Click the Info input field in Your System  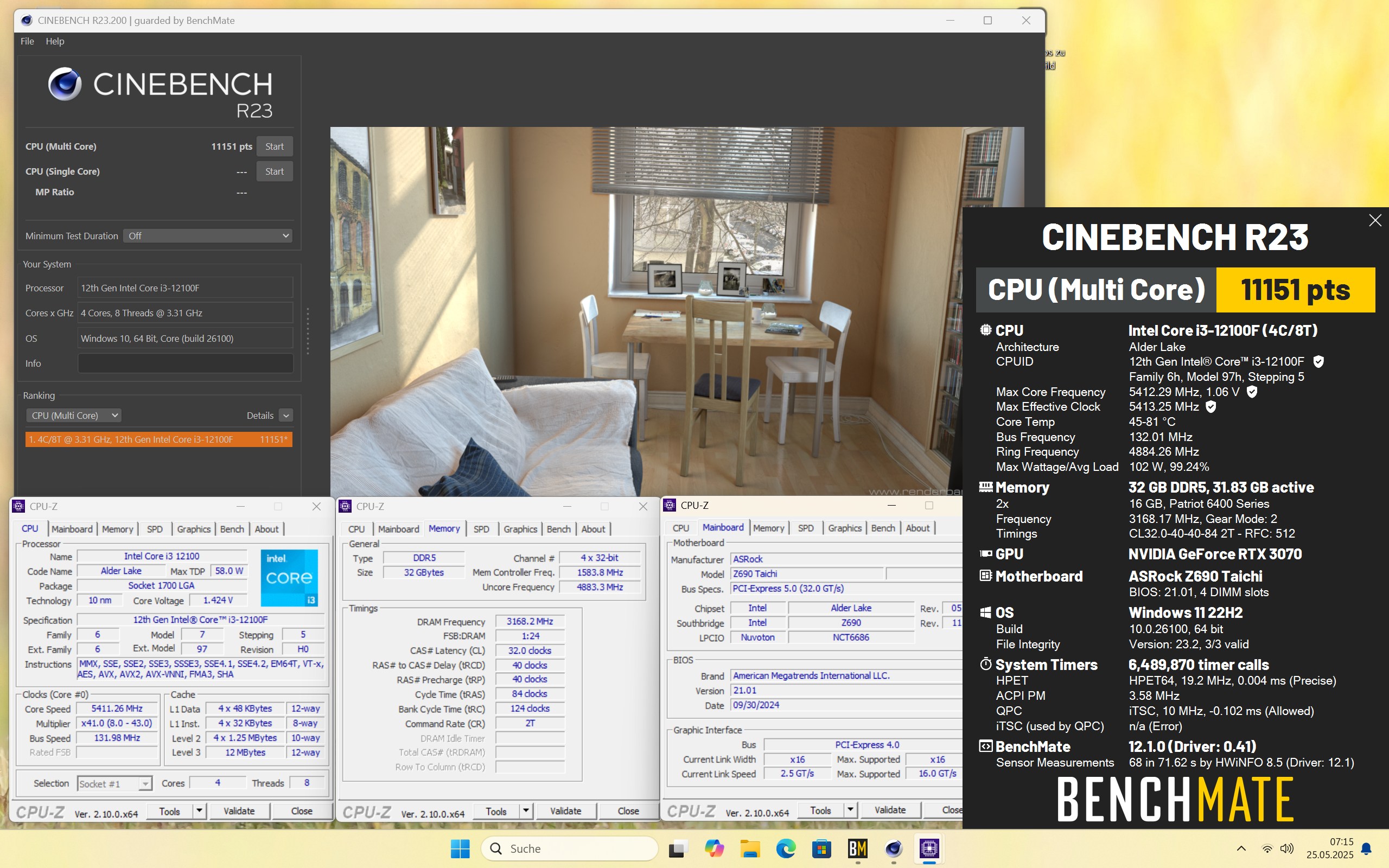pos(186,363)
